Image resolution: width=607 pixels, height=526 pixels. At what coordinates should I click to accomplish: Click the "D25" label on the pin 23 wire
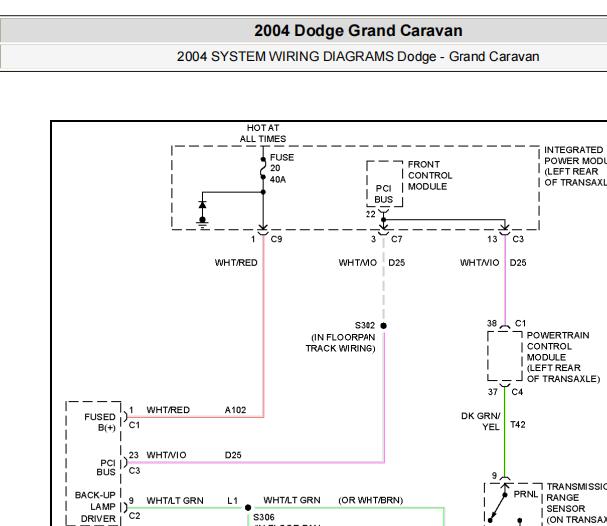(233, 455)
